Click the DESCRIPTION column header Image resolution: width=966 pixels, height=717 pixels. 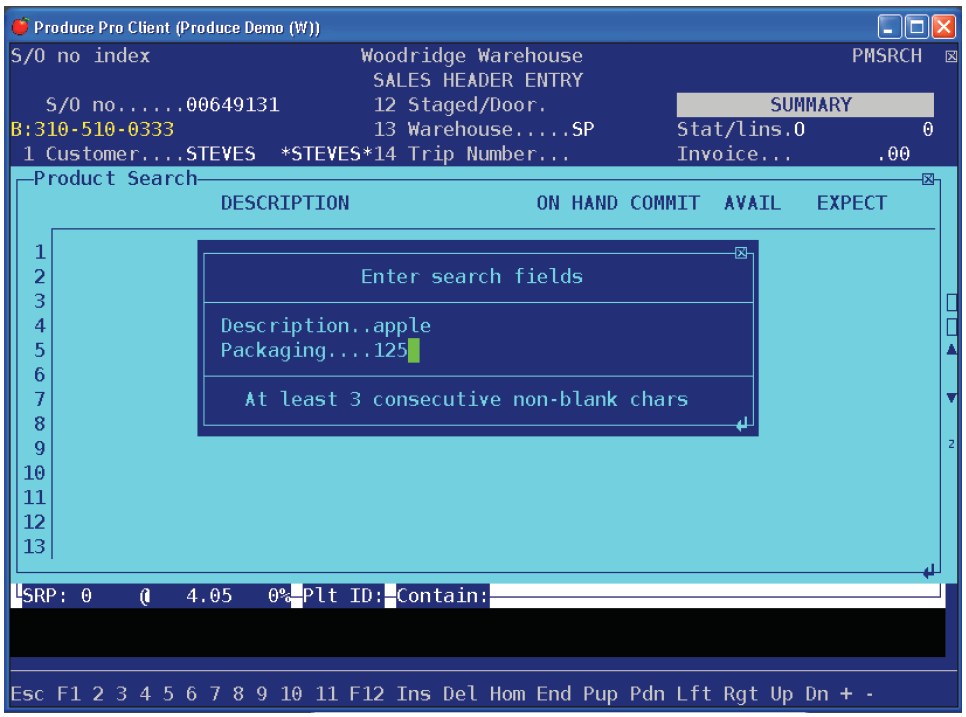pos(285,203)
